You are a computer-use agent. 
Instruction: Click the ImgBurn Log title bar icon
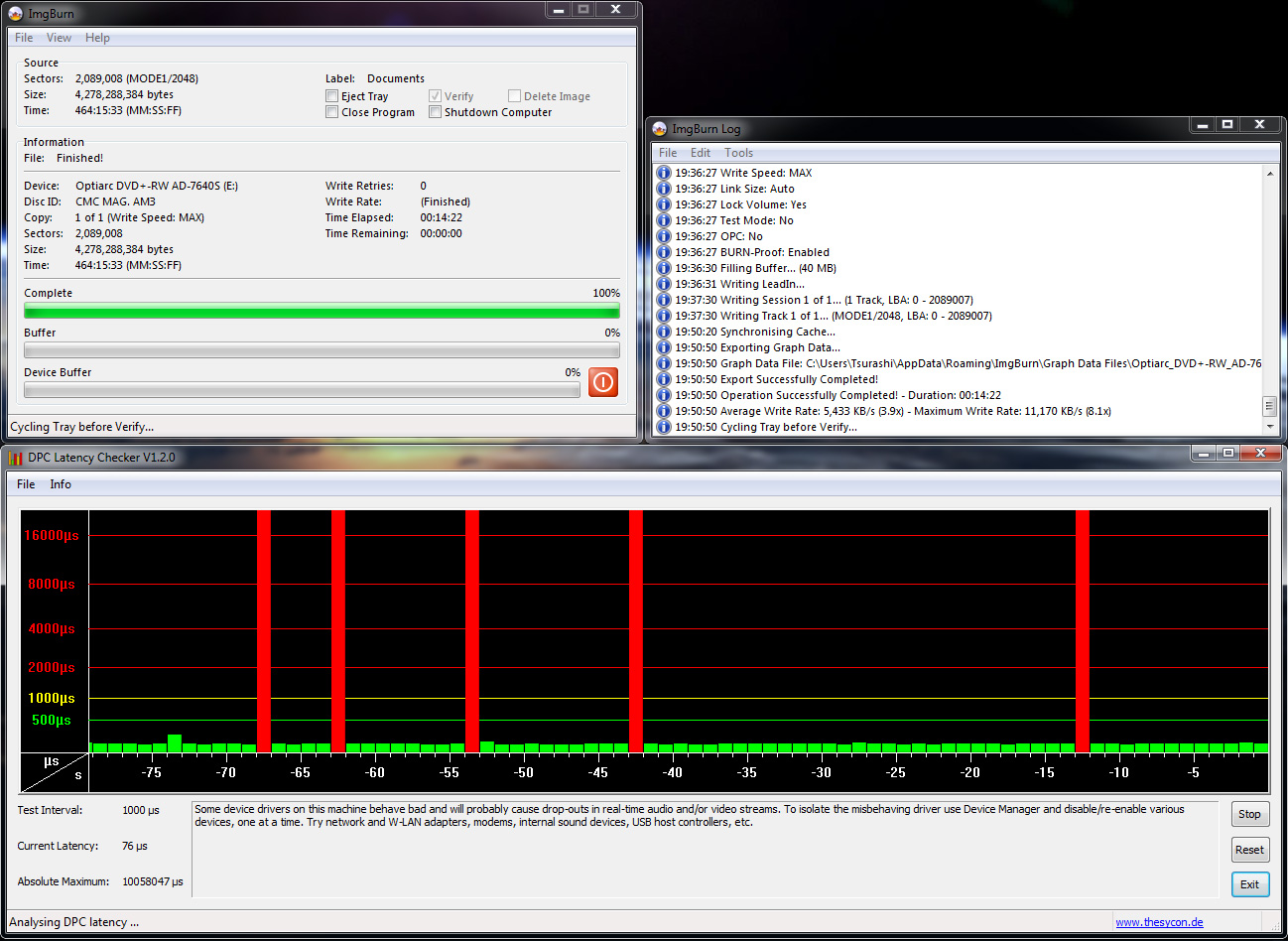[660, 129]
